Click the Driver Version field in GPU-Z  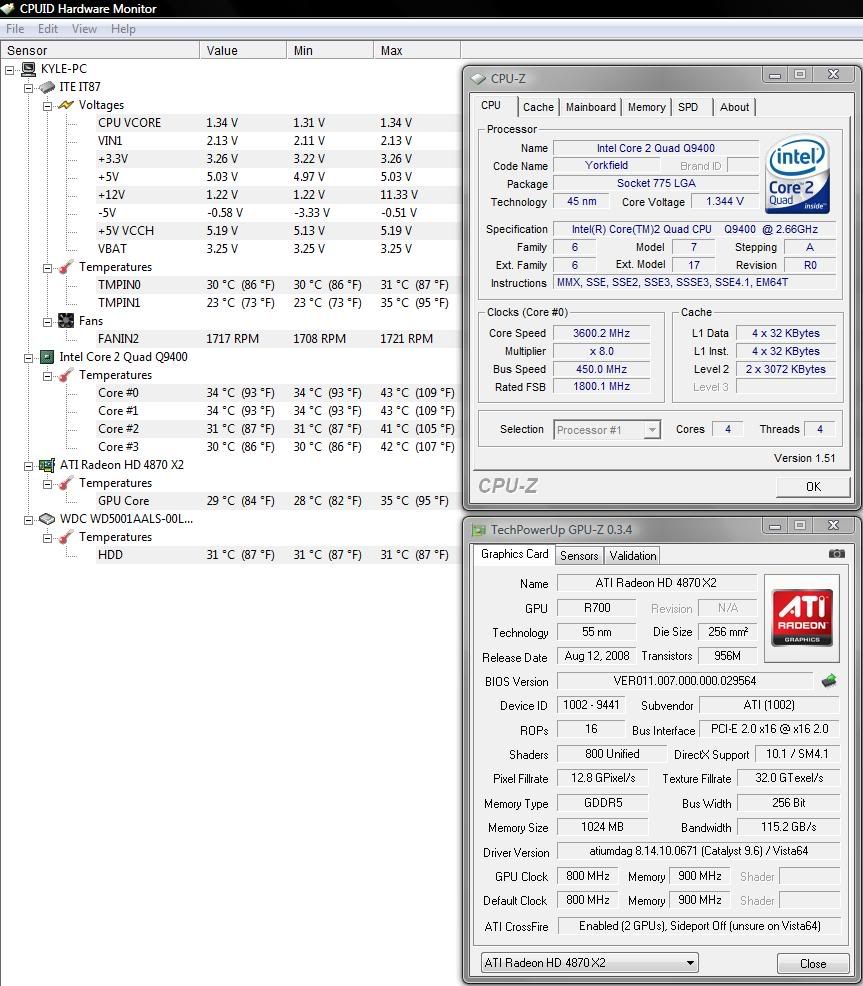click(698, 851)
